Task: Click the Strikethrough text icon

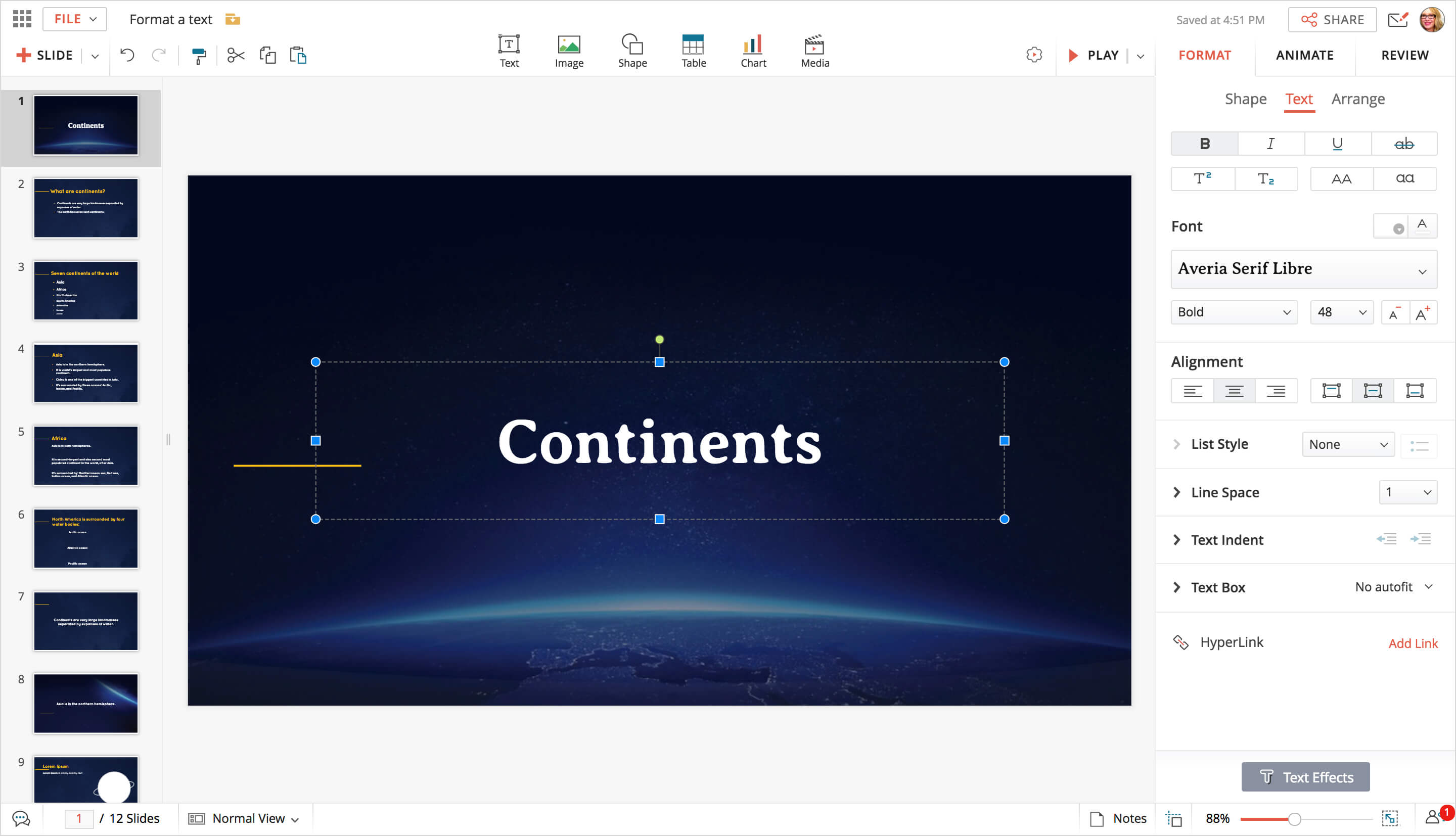Action: coord(1404,144)
